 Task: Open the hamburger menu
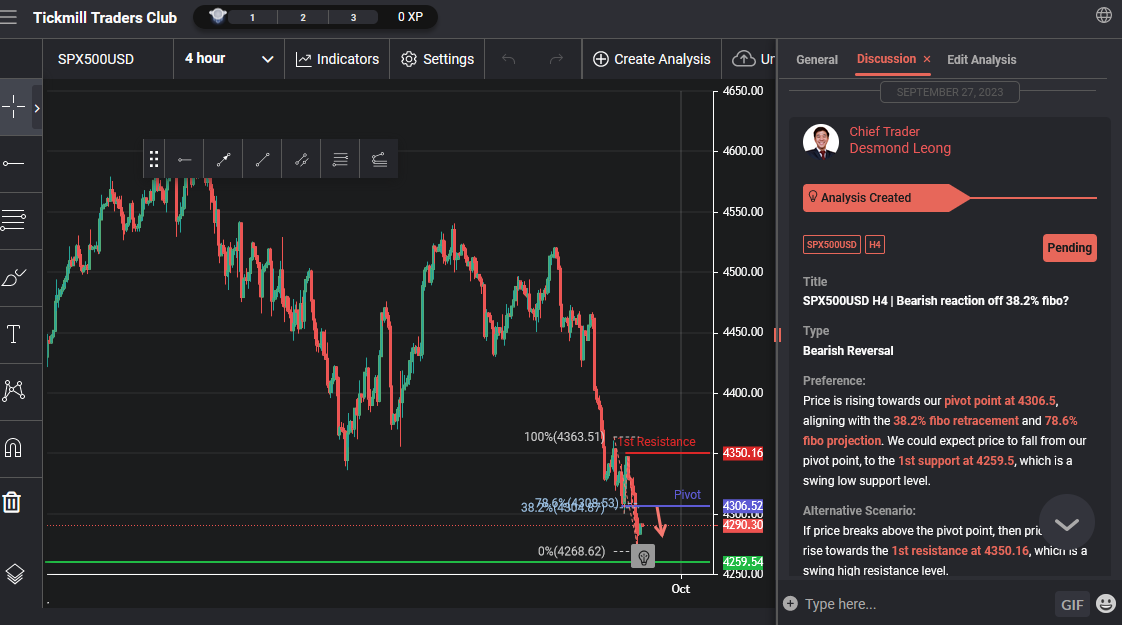(9, 16)
